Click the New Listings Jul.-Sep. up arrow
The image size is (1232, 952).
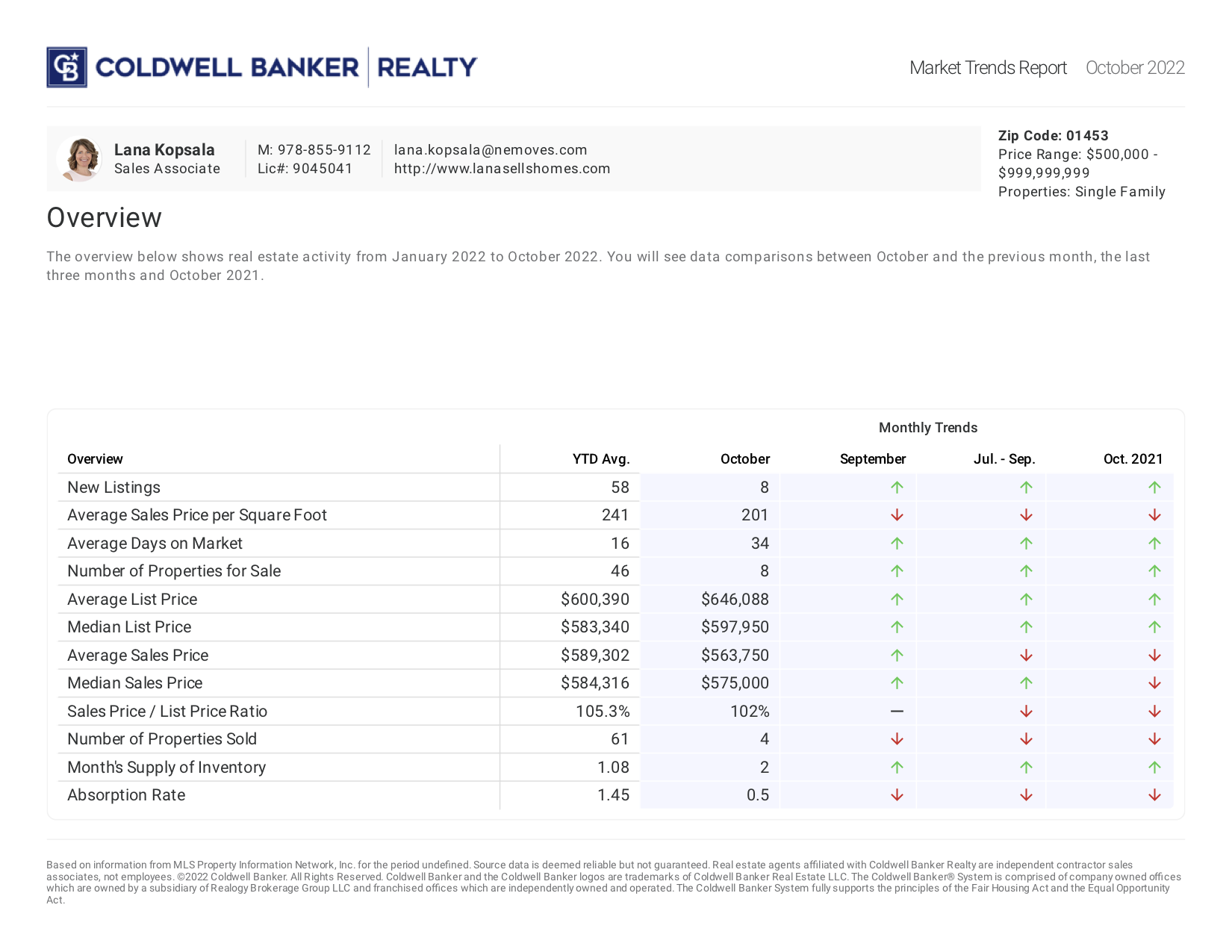tap(1026, 488)
